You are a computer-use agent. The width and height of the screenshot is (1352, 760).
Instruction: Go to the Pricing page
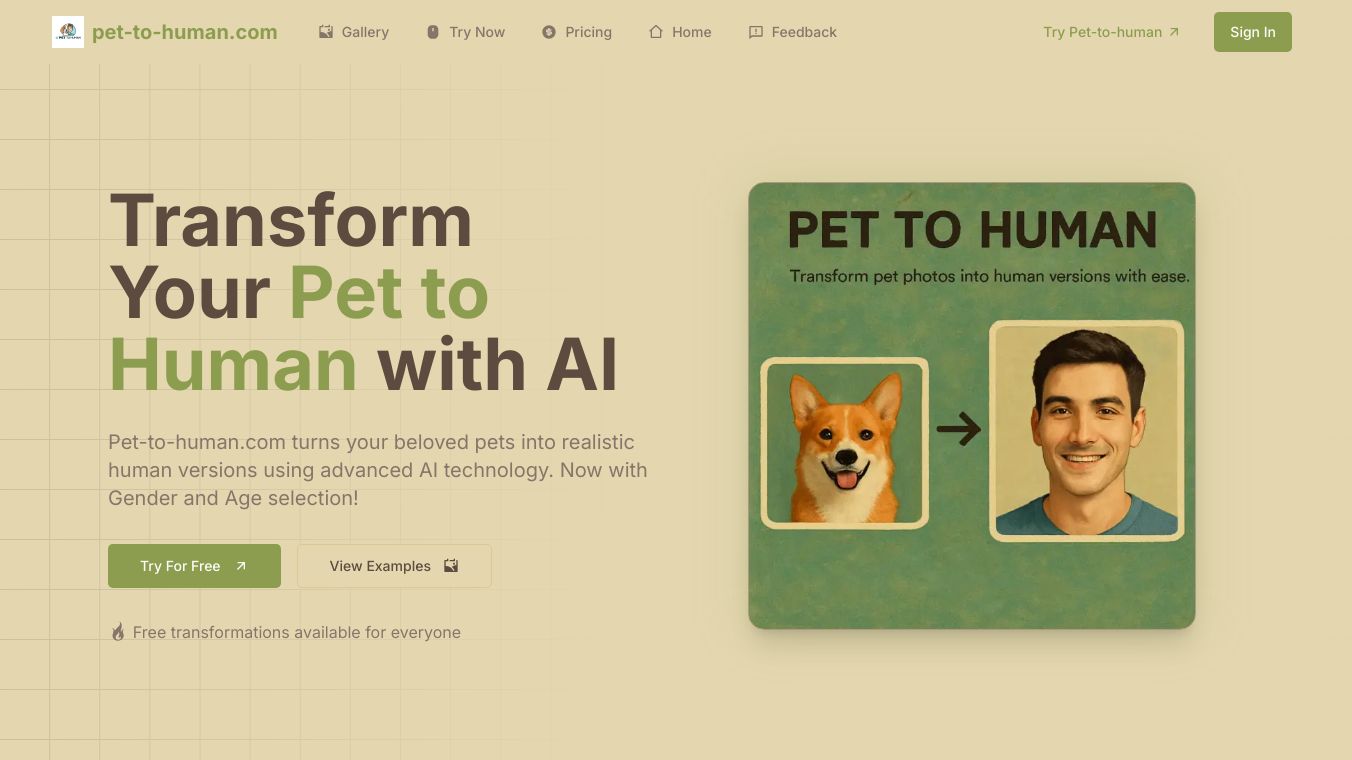[x=577, y=32]
